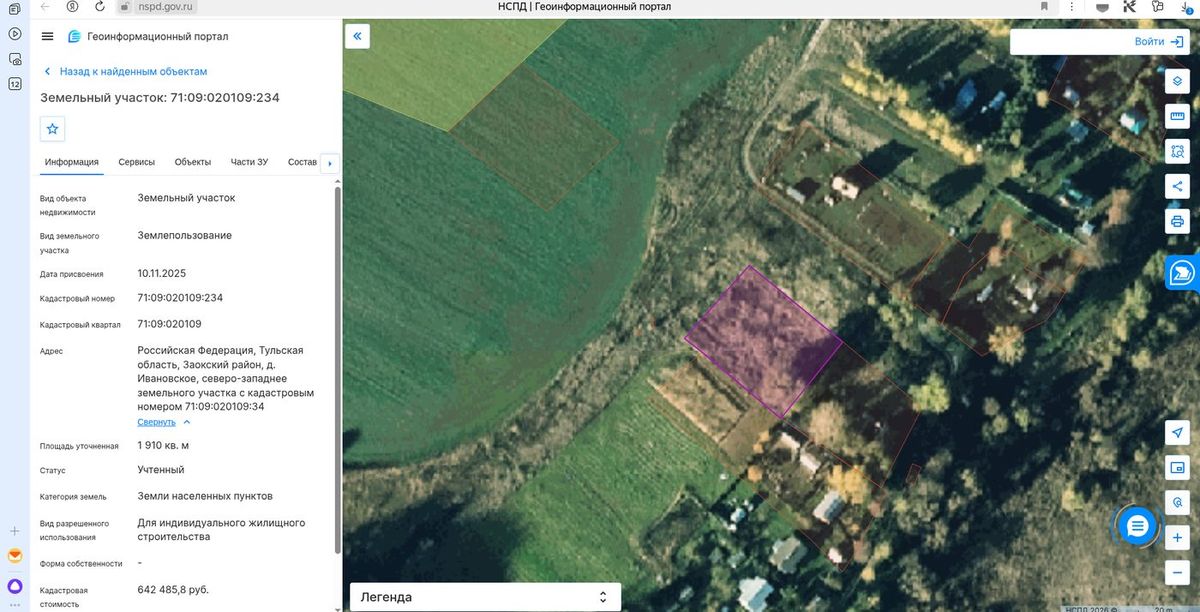Reload the page in the browser
The image size is (1200, 612).
(100, 6)
